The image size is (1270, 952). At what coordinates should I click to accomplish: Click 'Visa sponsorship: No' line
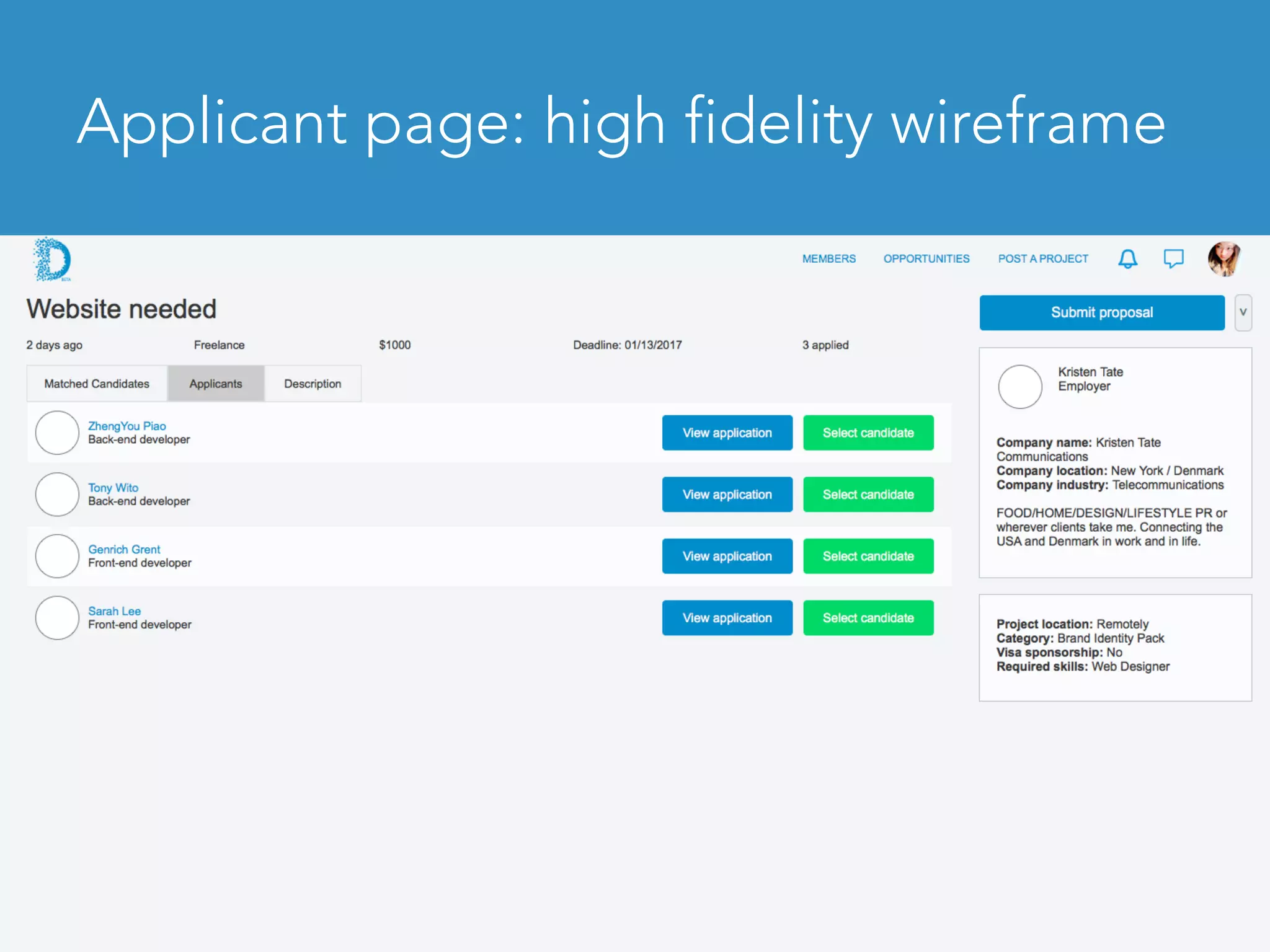(x=1059, y=653)
